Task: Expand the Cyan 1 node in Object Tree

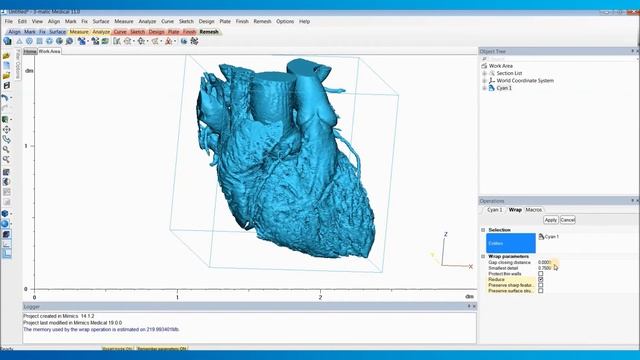Action: coord(484,88)
